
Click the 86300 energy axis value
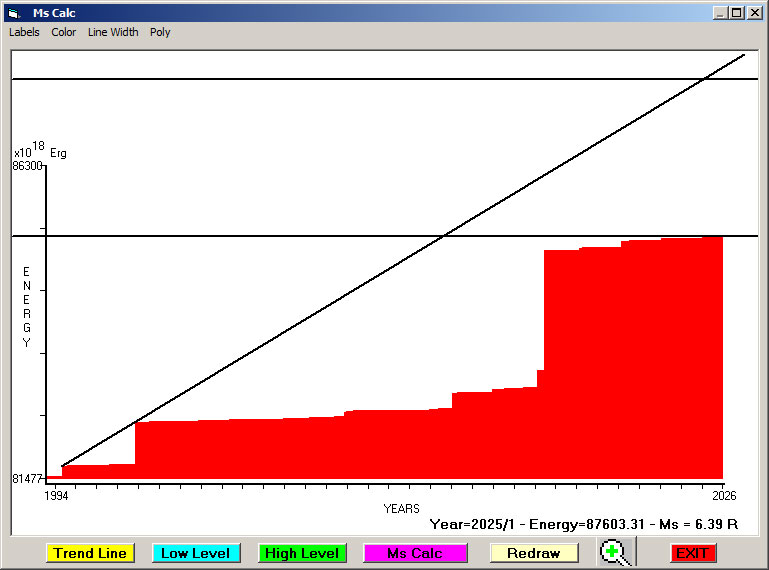coord(27,166)
